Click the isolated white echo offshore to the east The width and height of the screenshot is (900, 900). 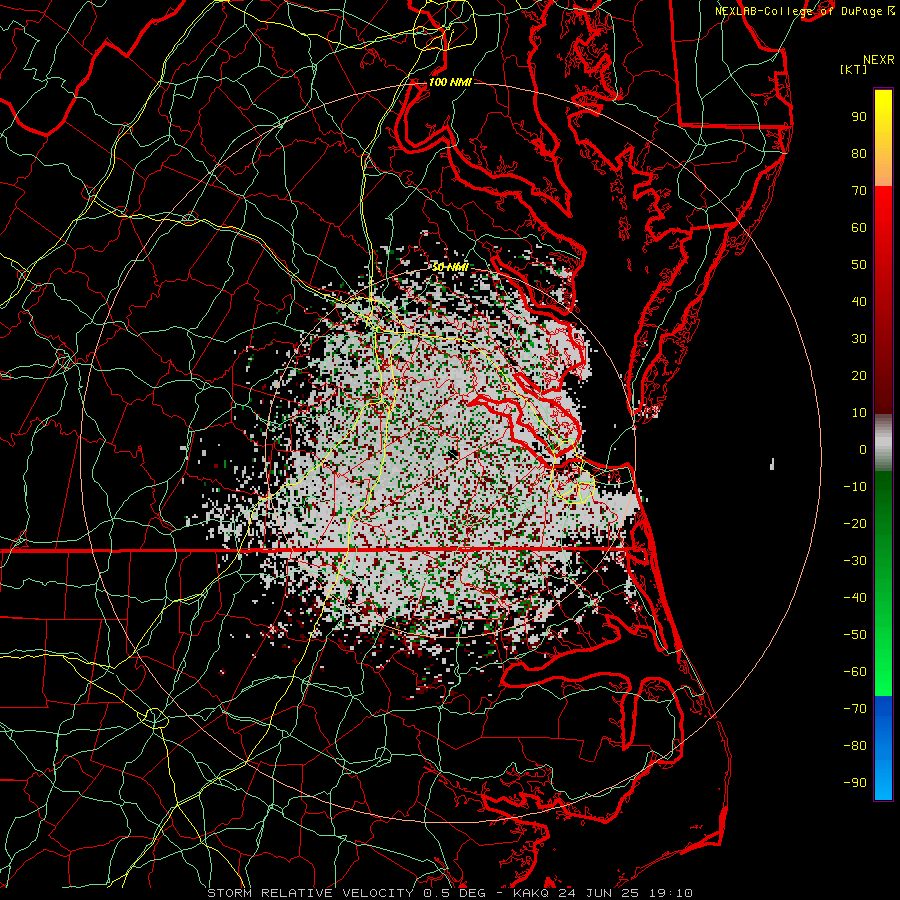coord(773,463)
